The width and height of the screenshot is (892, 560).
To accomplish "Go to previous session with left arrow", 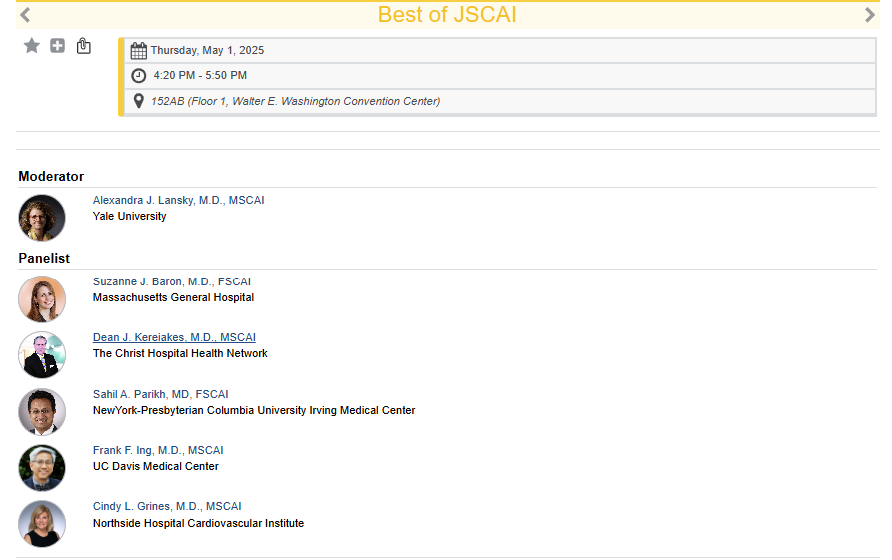I will click(25, 15).
